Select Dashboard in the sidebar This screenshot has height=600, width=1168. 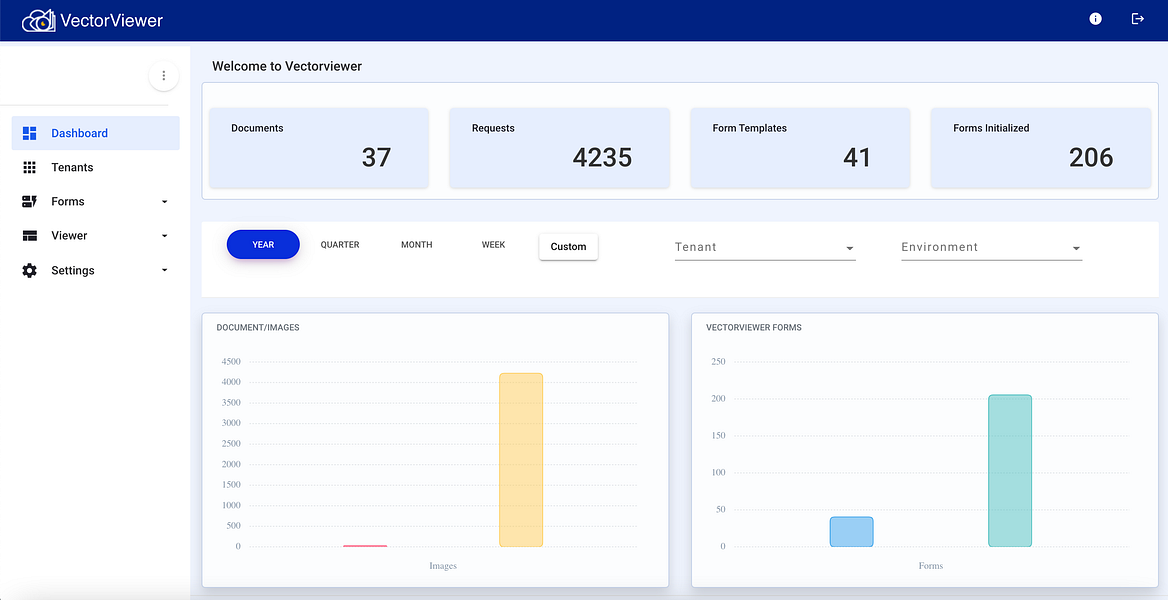95,133
